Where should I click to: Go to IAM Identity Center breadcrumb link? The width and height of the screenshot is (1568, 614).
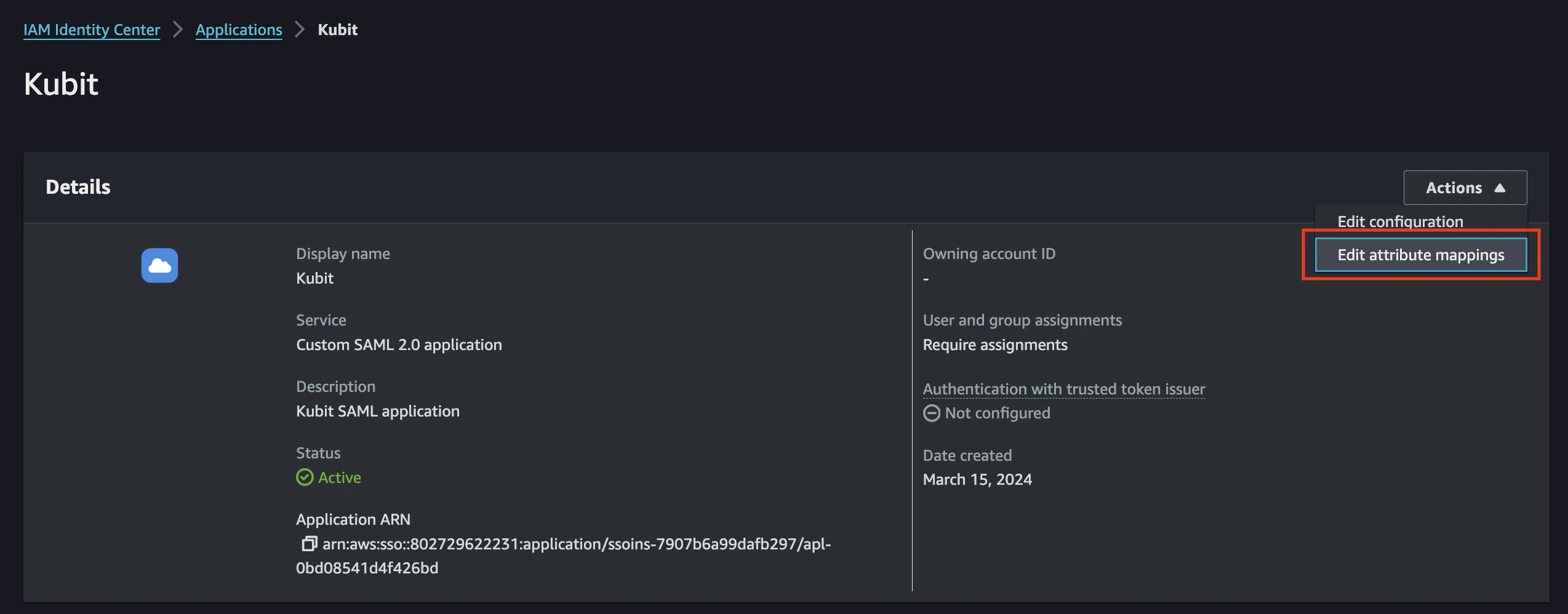point(92,30)
